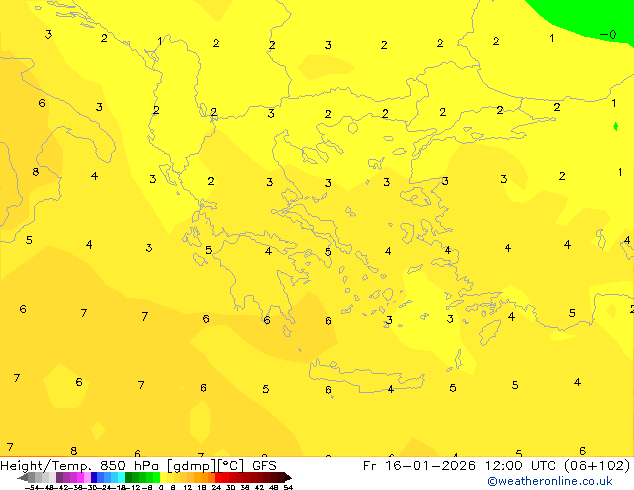
Task: Click the grey left arrow end of legend
Action: pyautogui.click(x=23, y=477)
